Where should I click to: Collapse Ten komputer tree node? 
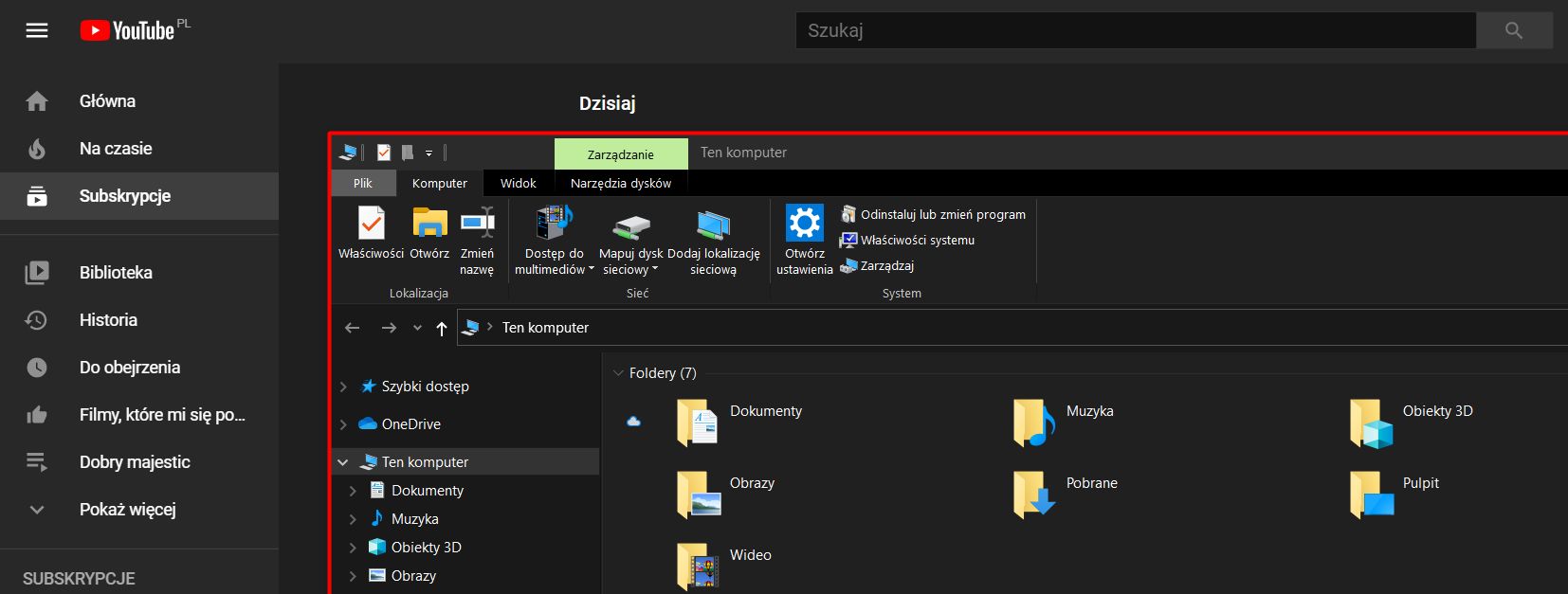(x=343, y=462)
